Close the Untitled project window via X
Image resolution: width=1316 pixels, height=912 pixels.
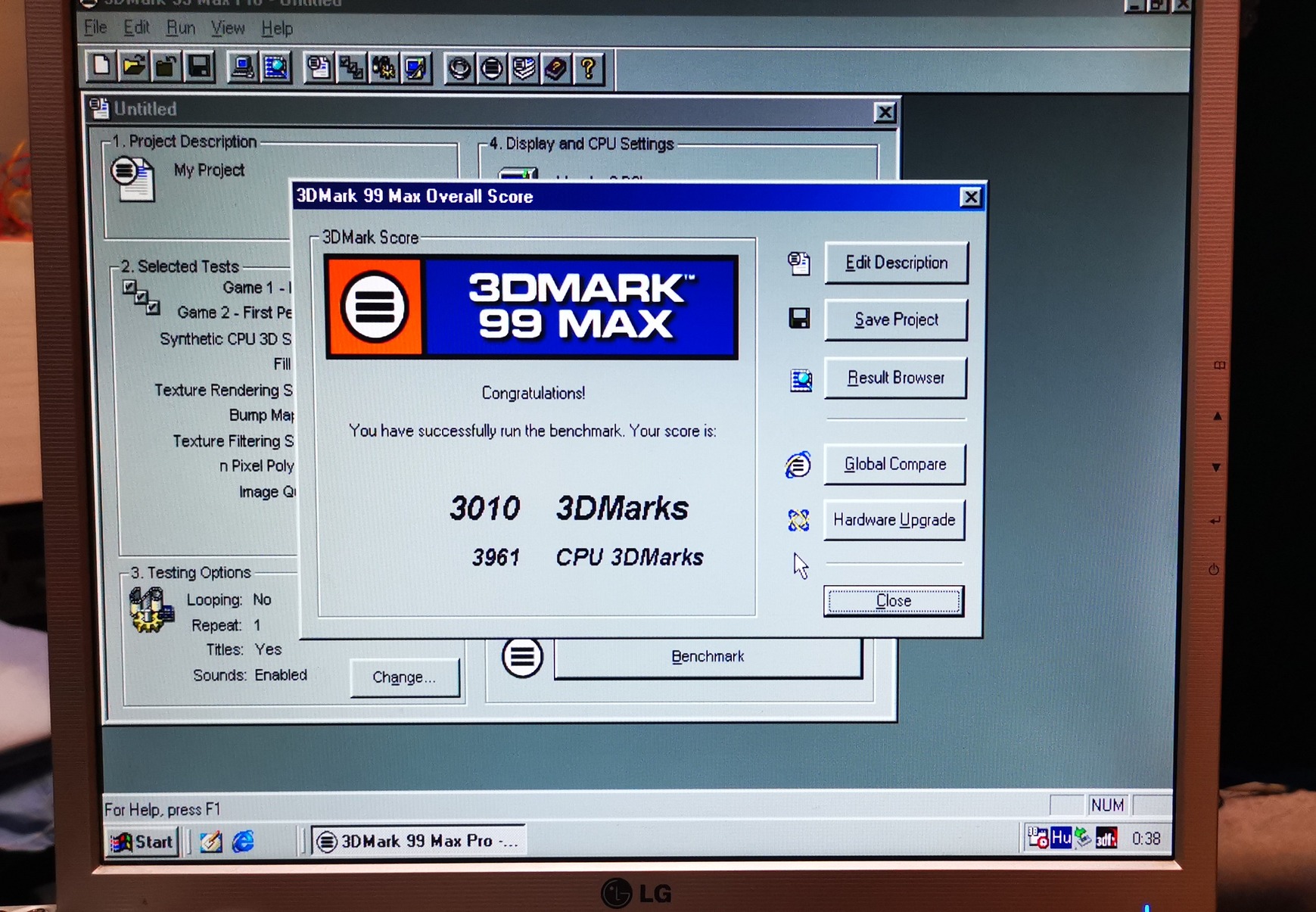coord(885,113)
